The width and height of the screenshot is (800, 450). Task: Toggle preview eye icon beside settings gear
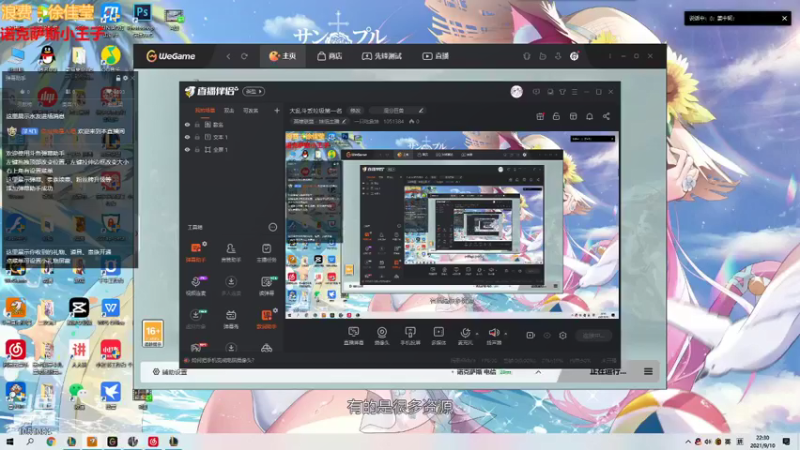(547, 335)
